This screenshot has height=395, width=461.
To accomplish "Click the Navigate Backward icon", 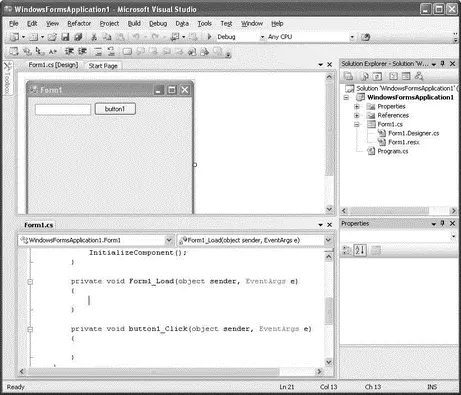I will coord(175,37).
